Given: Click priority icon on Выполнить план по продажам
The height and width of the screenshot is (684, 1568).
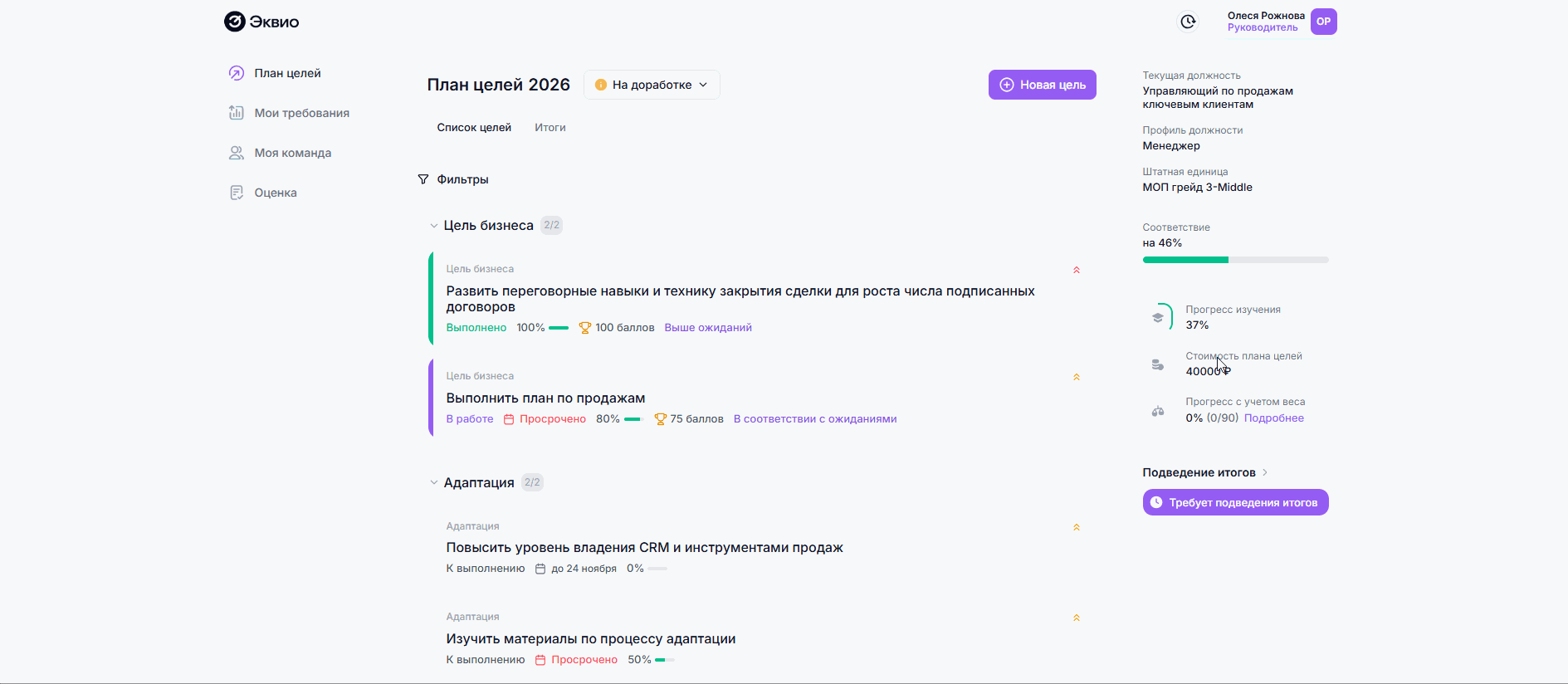Looking at the screenshot, I should (1077, 377).
